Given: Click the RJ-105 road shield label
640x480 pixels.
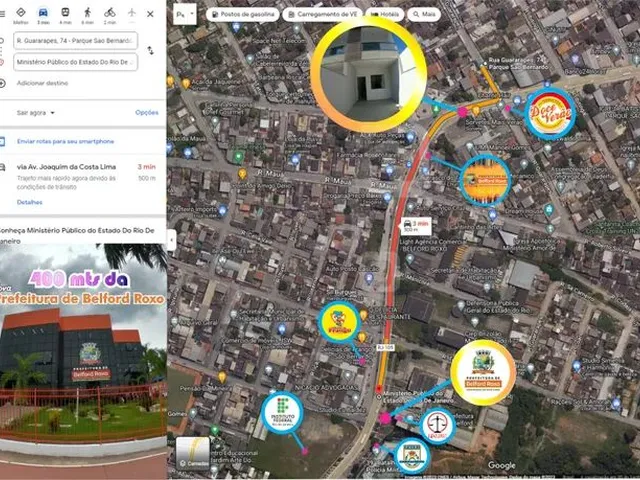Looking at the screenshot, I should pos(385,347).
